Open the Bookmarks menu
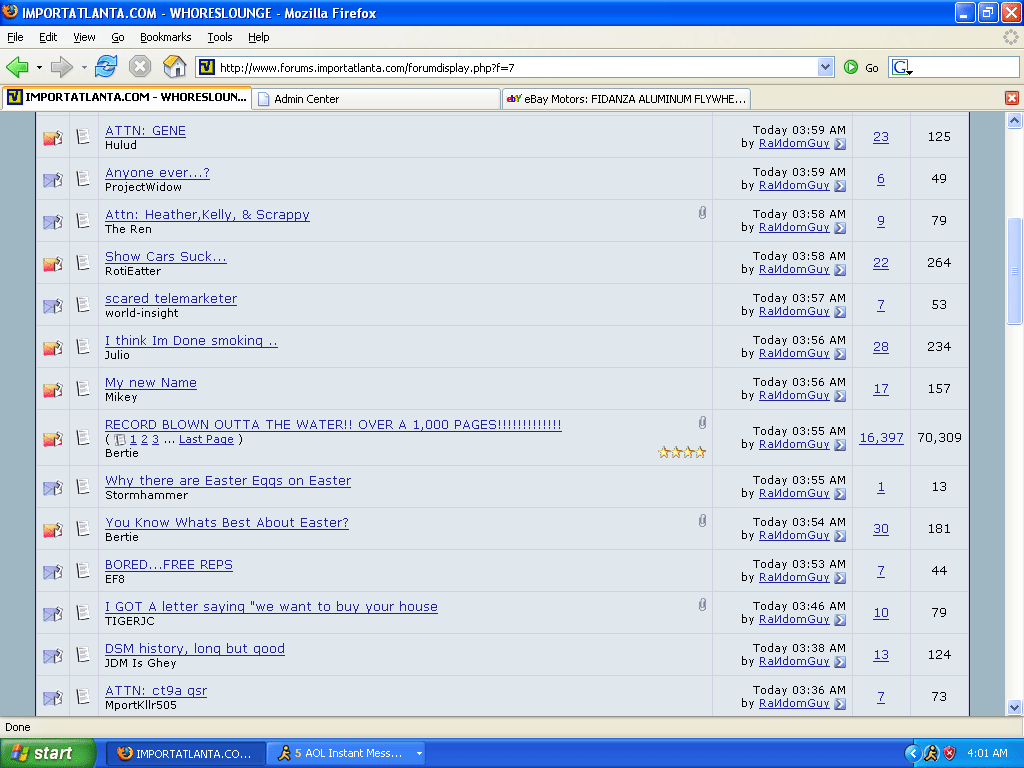This screenshot has width=1024, height=768. [x=165, y=37]
